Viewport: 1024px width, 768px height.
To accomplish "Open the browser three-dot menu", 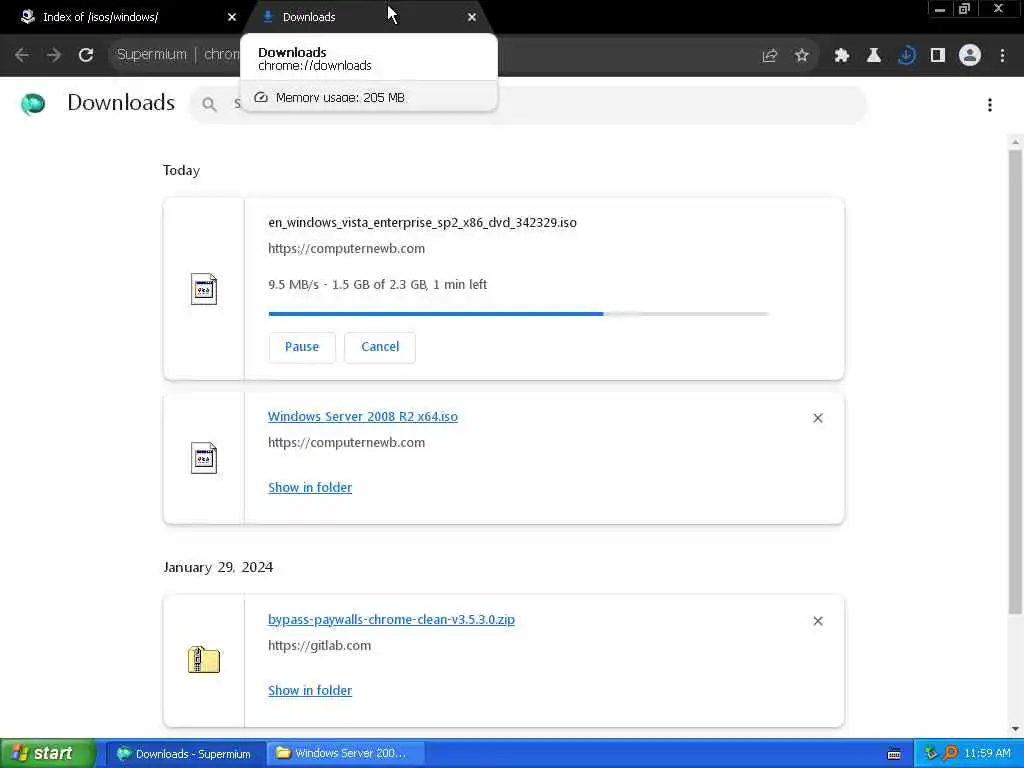I will 1002,56.
